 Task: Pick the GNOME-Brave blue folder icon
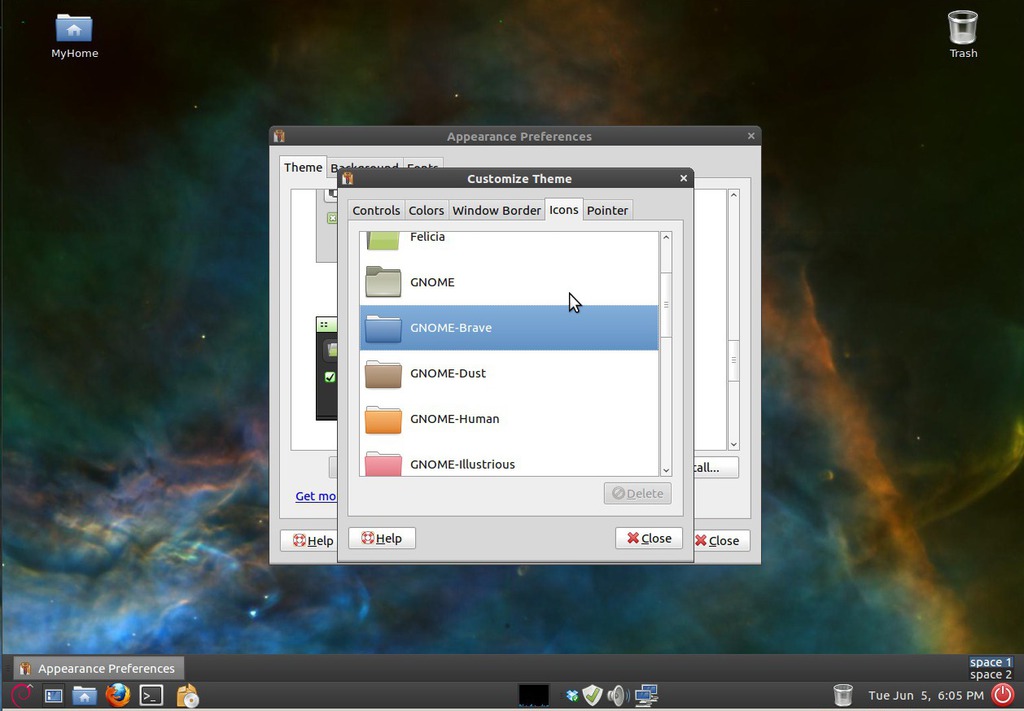pyautogui.click(x=383, y=328)
